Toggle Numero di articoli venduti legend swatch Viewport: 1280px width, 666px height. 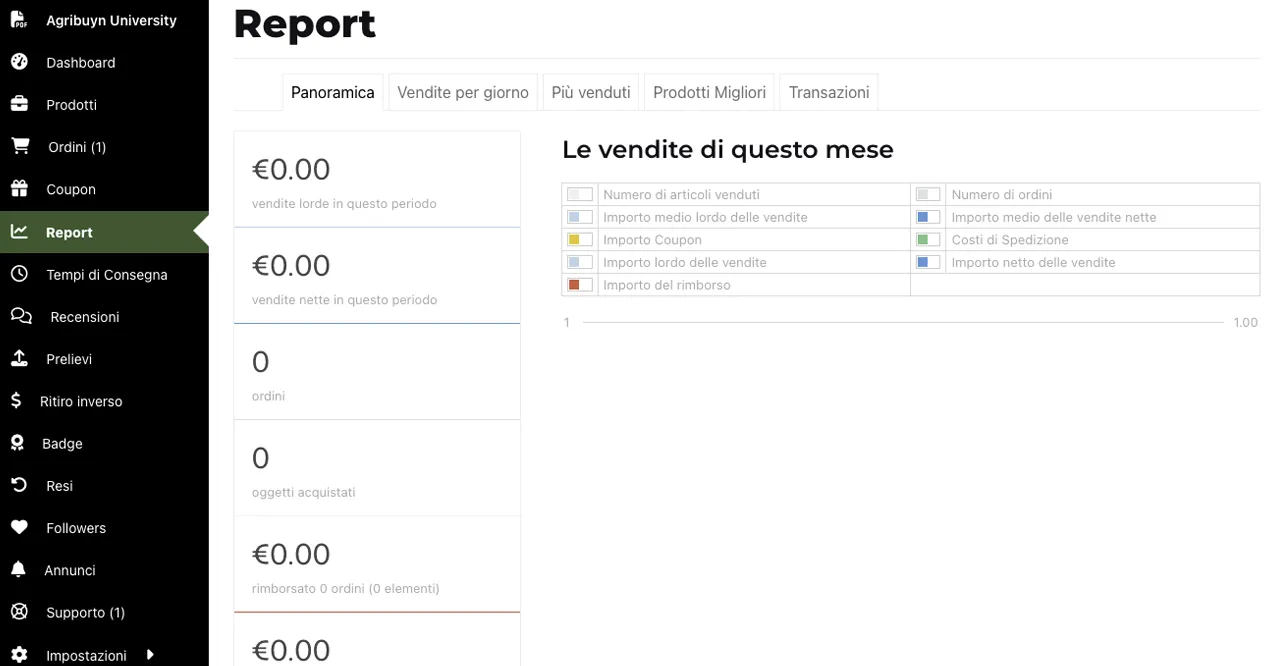[x=580, y=194]
